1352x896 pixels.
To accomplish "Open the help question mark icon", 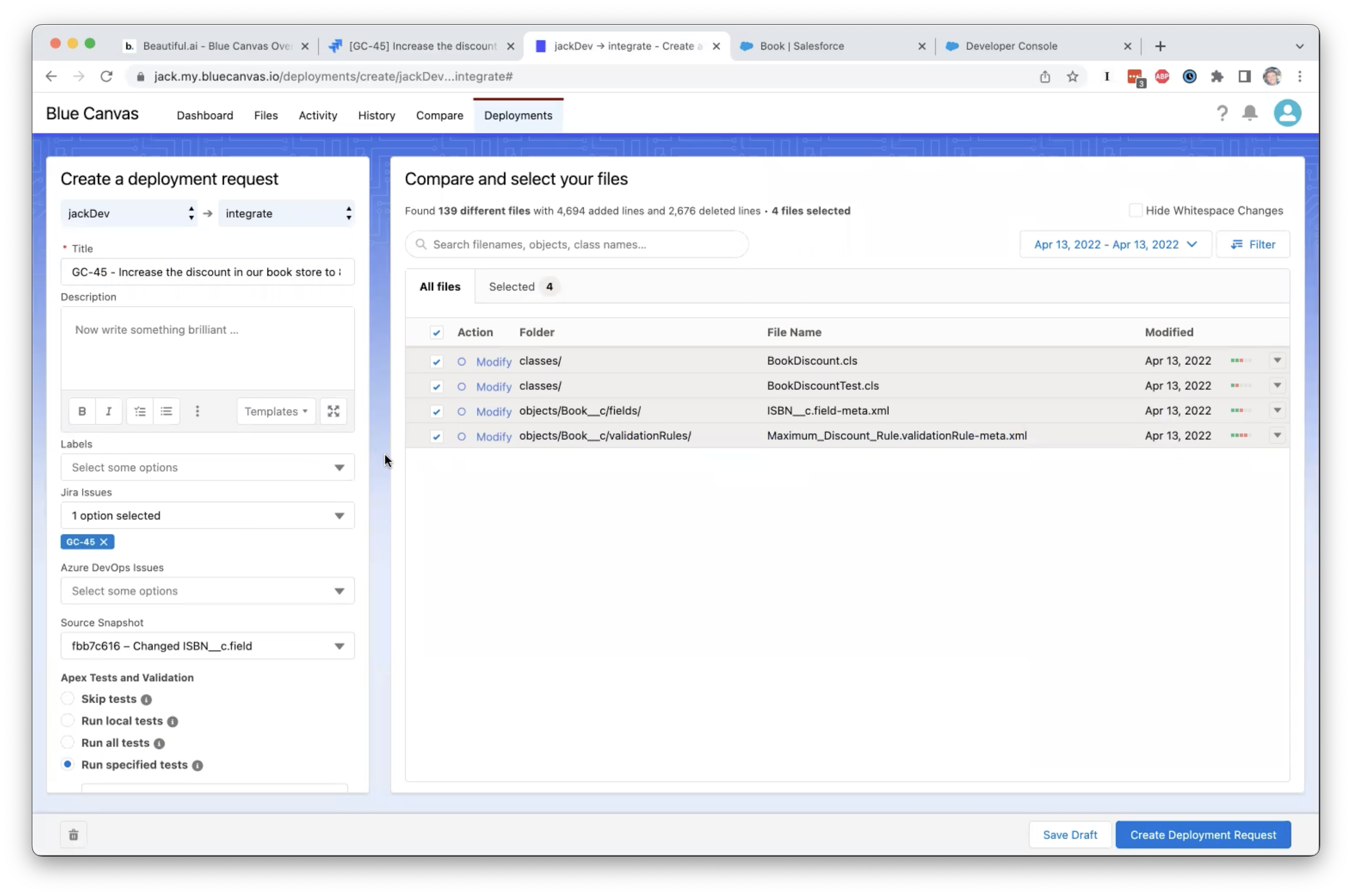I will [x=1222, y=114].
